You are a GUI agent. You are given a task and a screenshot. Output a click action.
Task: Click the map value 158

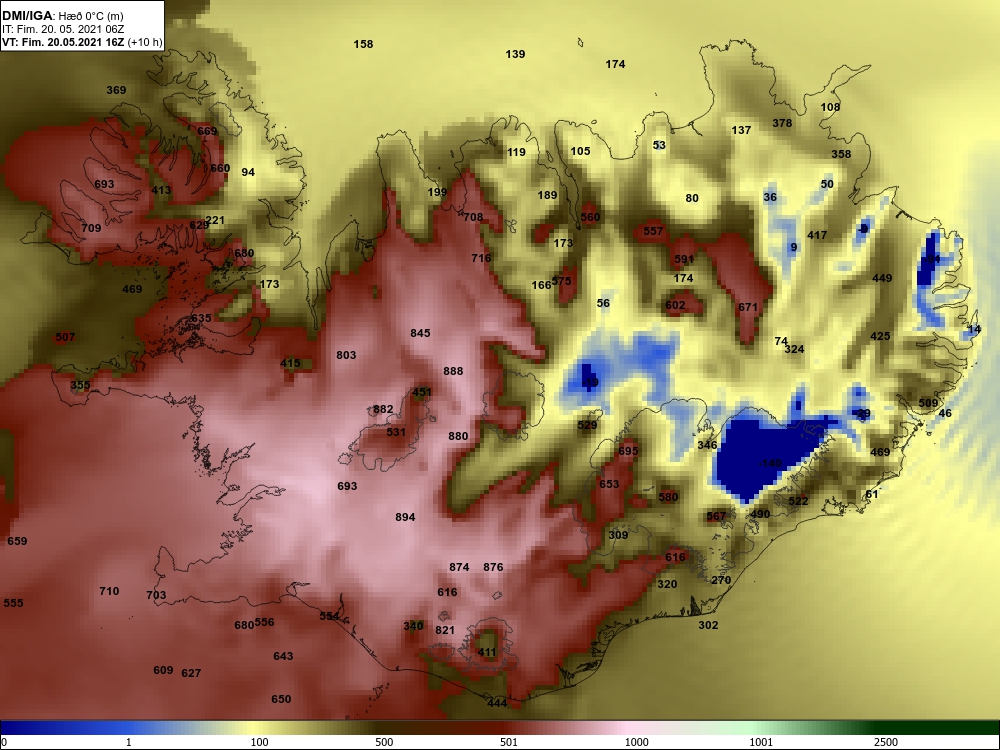point(363,44)
